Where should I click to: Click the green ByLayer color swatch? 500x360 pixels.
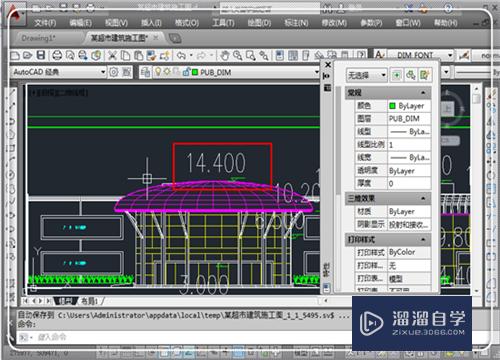(392, 106)
